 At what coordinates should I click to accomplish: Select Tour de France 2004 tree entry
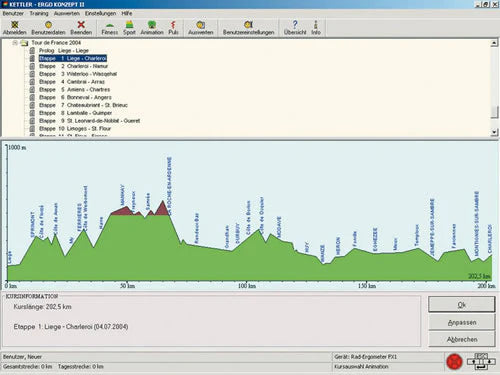(x=56, y=43)
